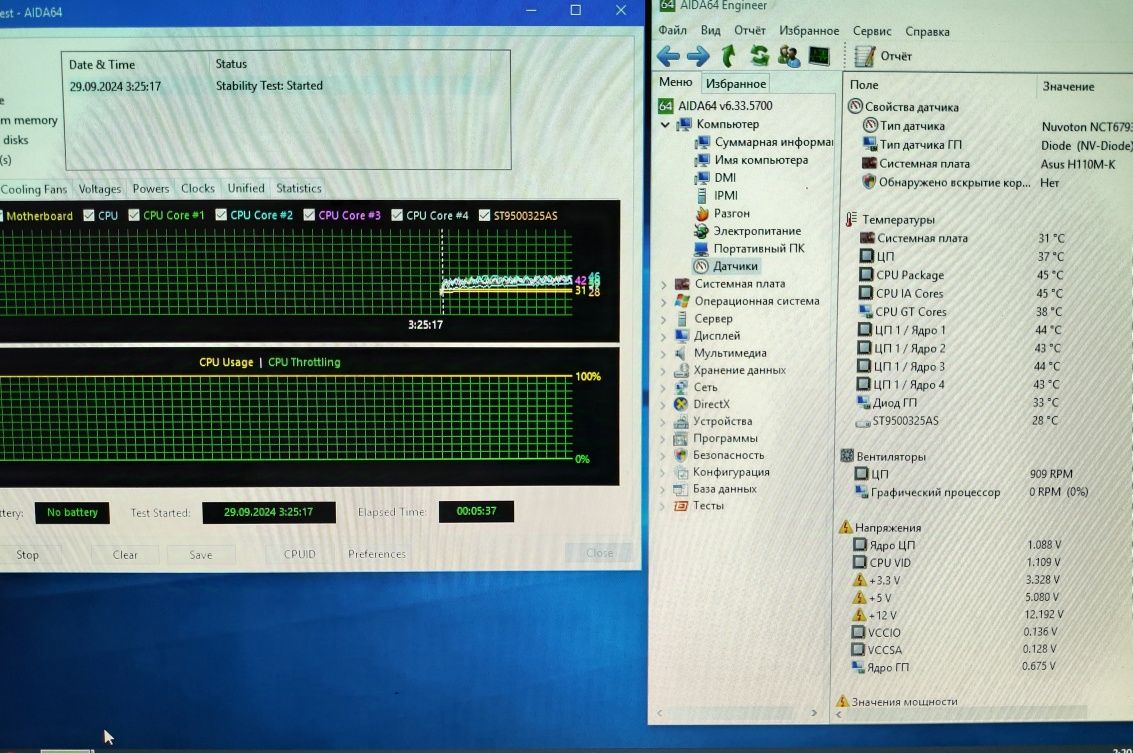Click the Мультимедиа speaker icon

(x=681, y=353)
